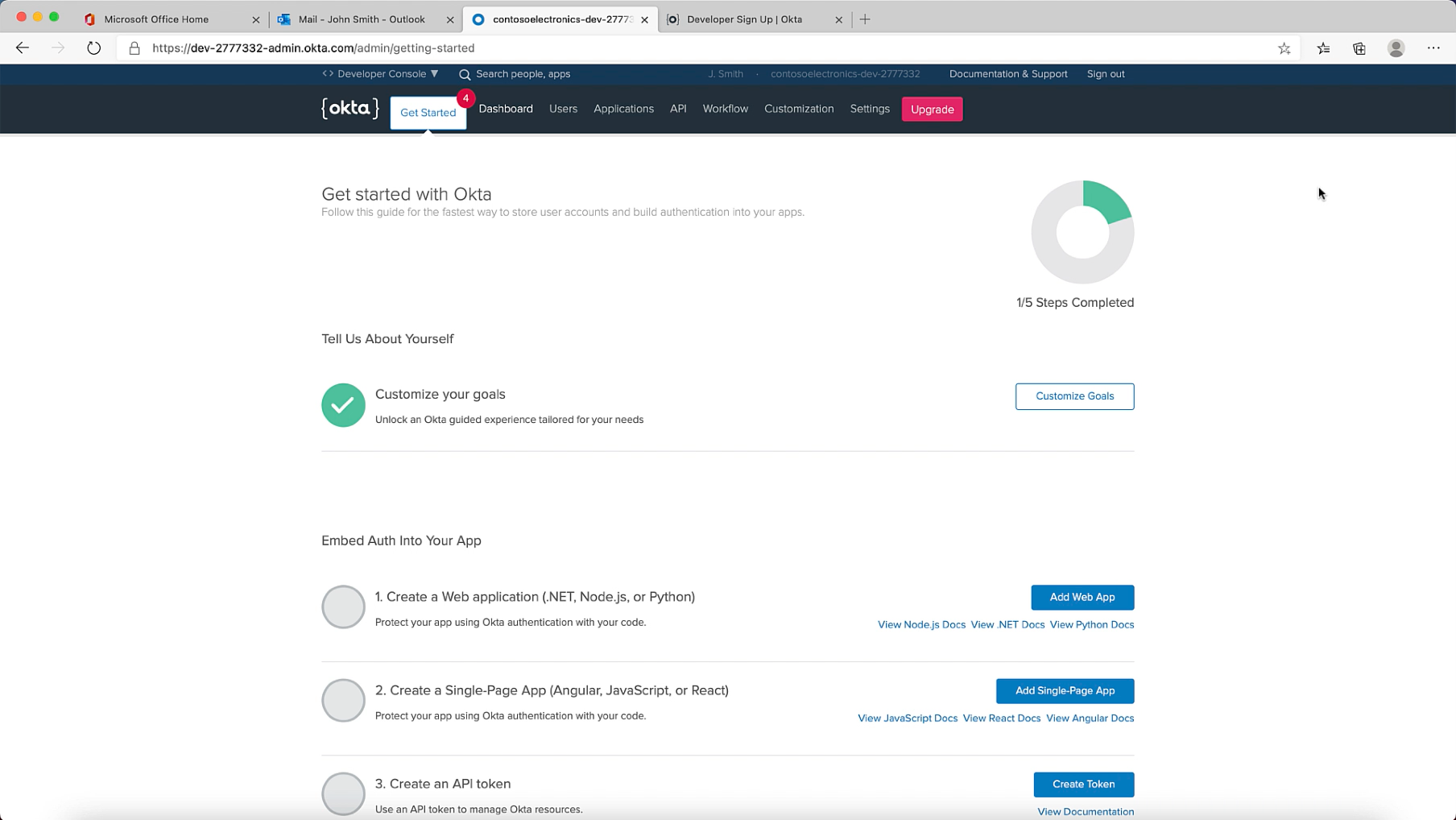
Task: Open the API menu
Action: pos(678,109)
